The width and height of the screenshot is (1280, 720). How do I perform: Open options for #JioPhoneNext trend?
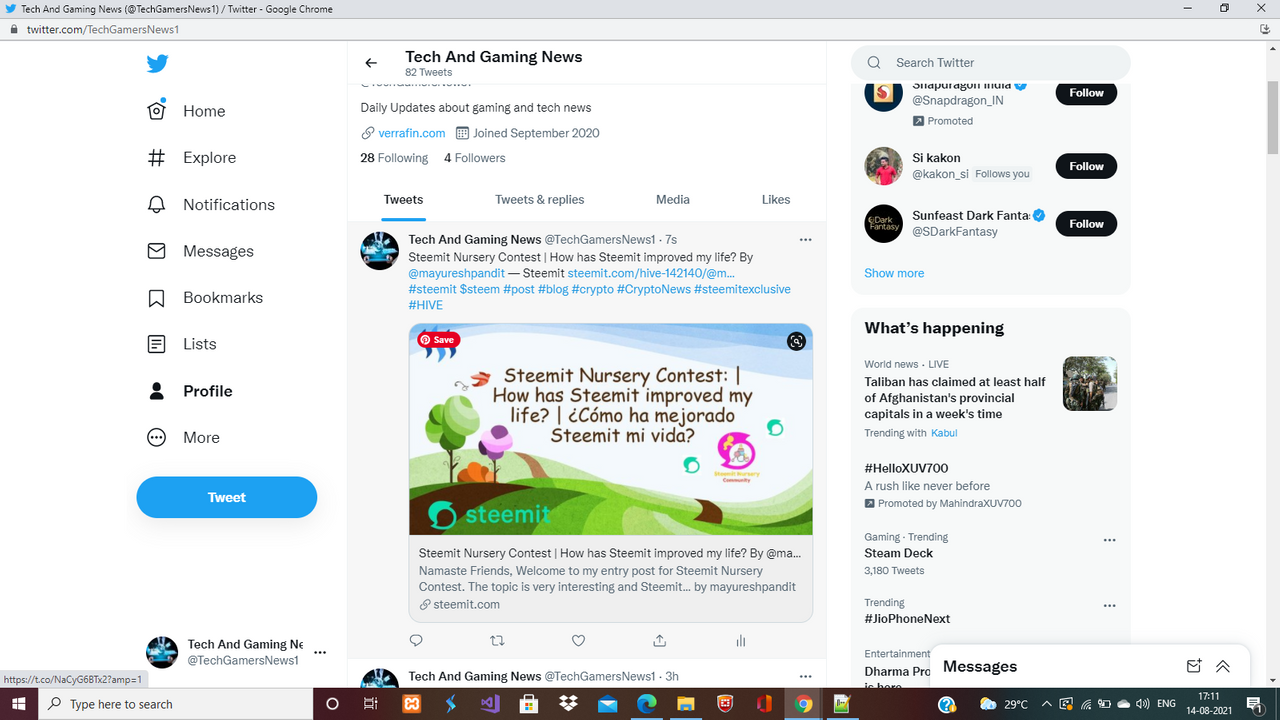(1109, 606)
